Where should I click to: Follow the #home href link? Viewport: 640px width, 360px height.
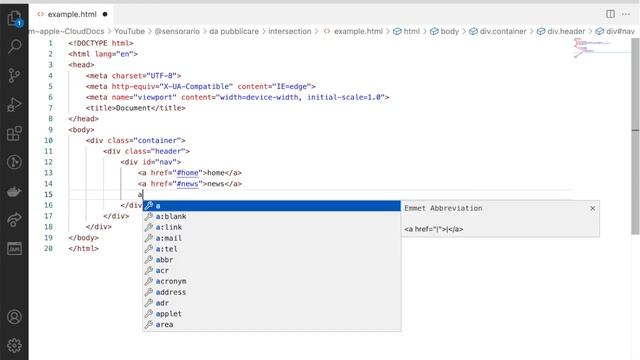point(188,173)
